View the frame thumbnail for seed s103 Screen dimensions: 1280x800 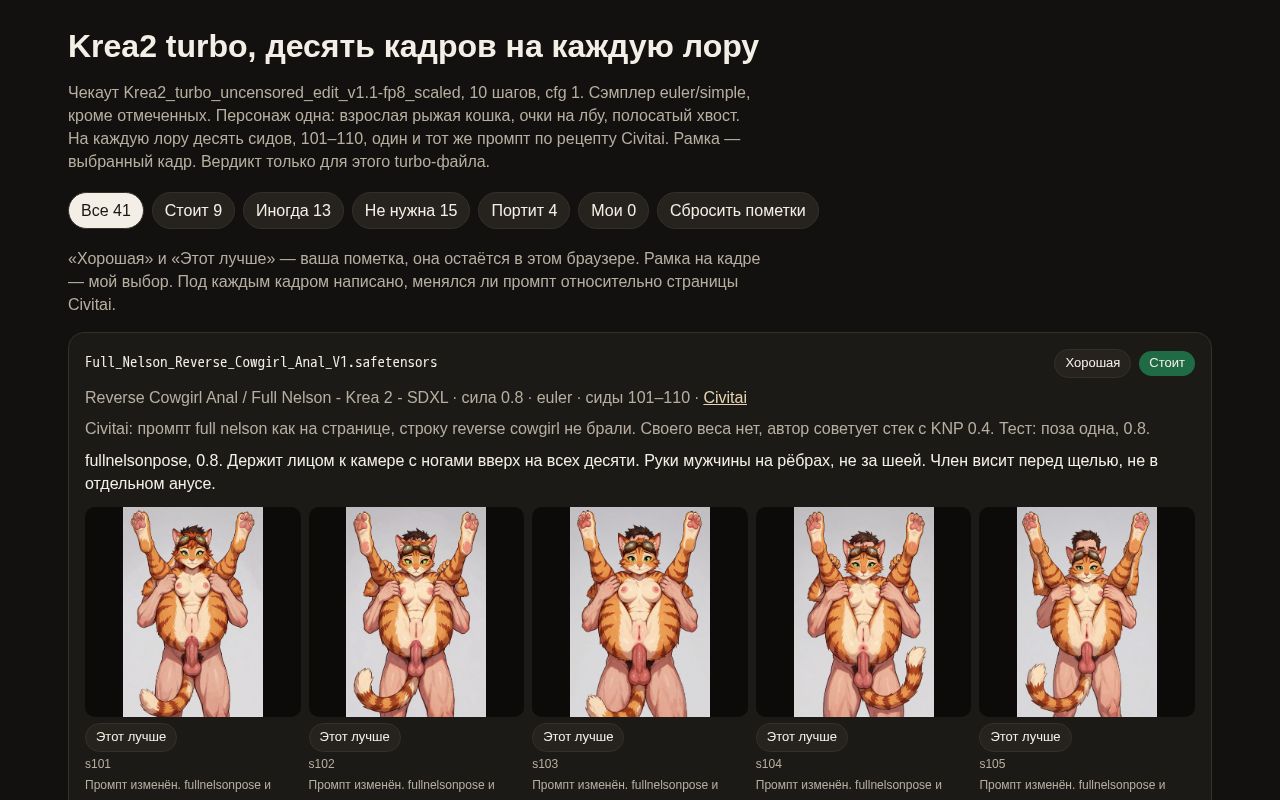pos(640,612)
